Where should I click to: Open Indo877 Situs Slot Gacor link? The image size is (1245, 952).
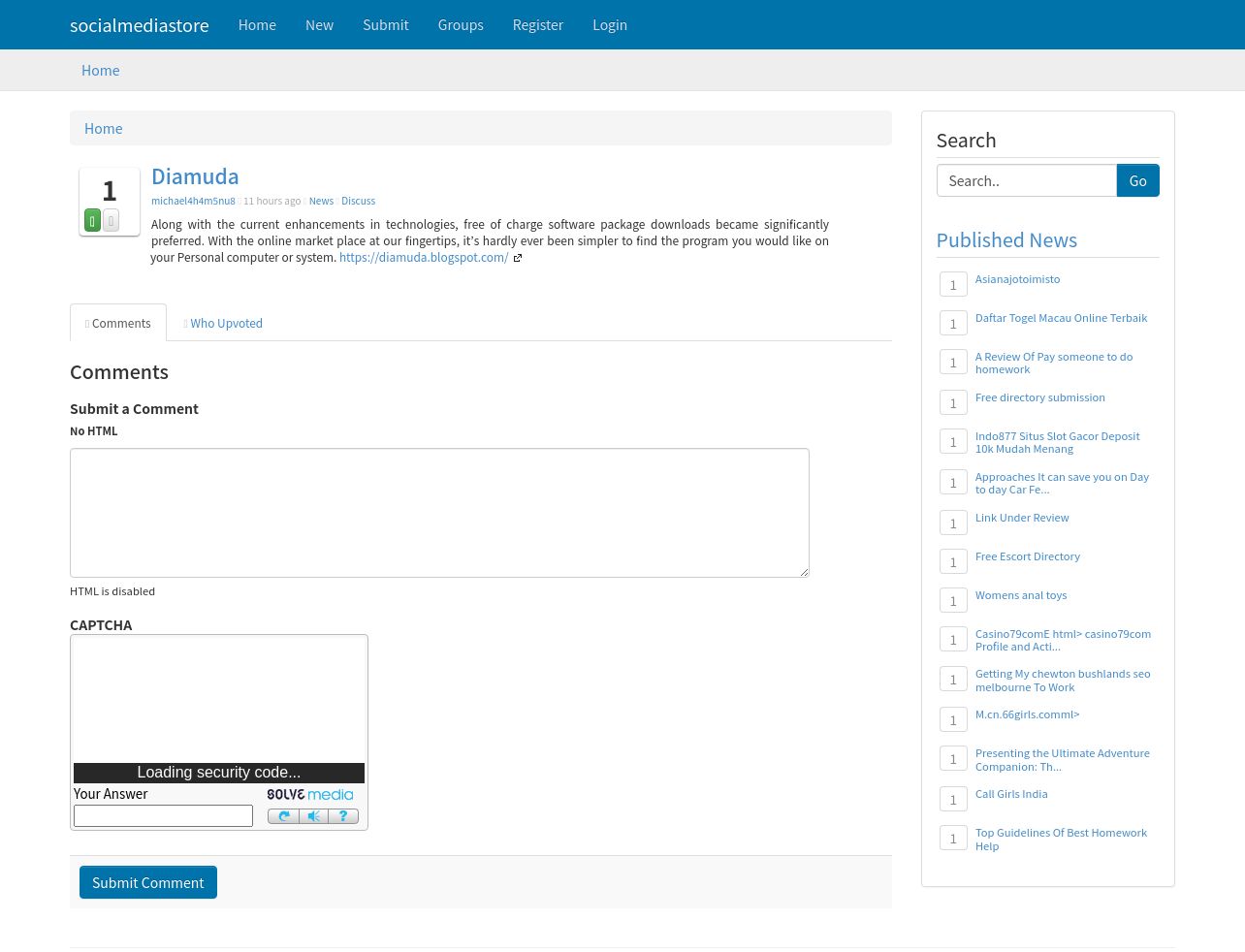[x=1058, y=442]
